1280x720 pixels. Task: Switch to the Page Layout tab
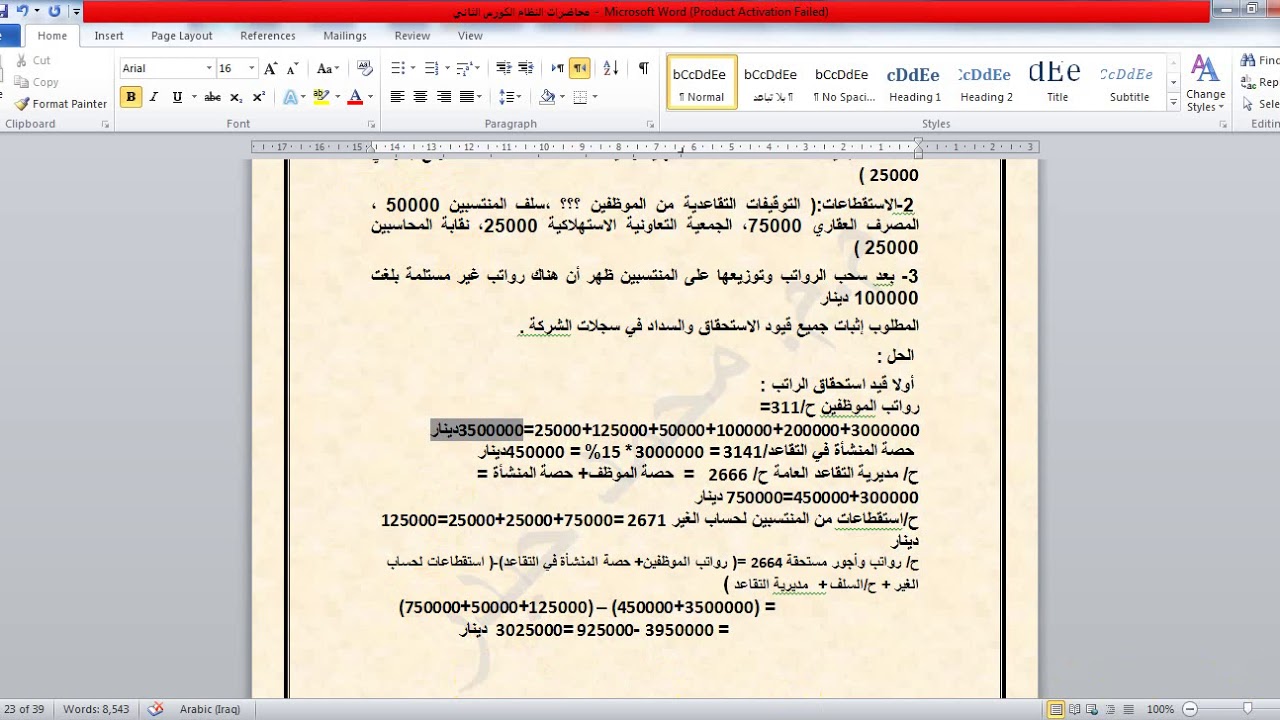(182, 36)
